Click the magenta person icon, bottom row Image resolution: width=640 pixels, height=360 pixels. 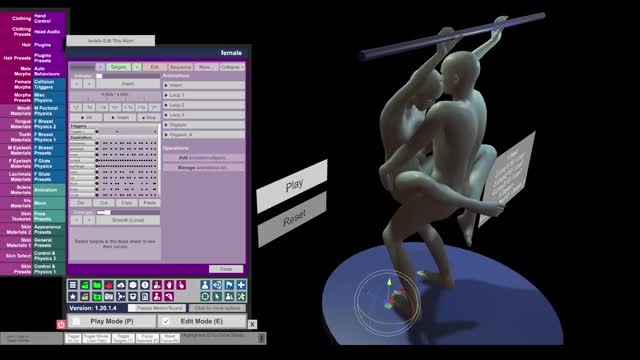coord(157,297)
